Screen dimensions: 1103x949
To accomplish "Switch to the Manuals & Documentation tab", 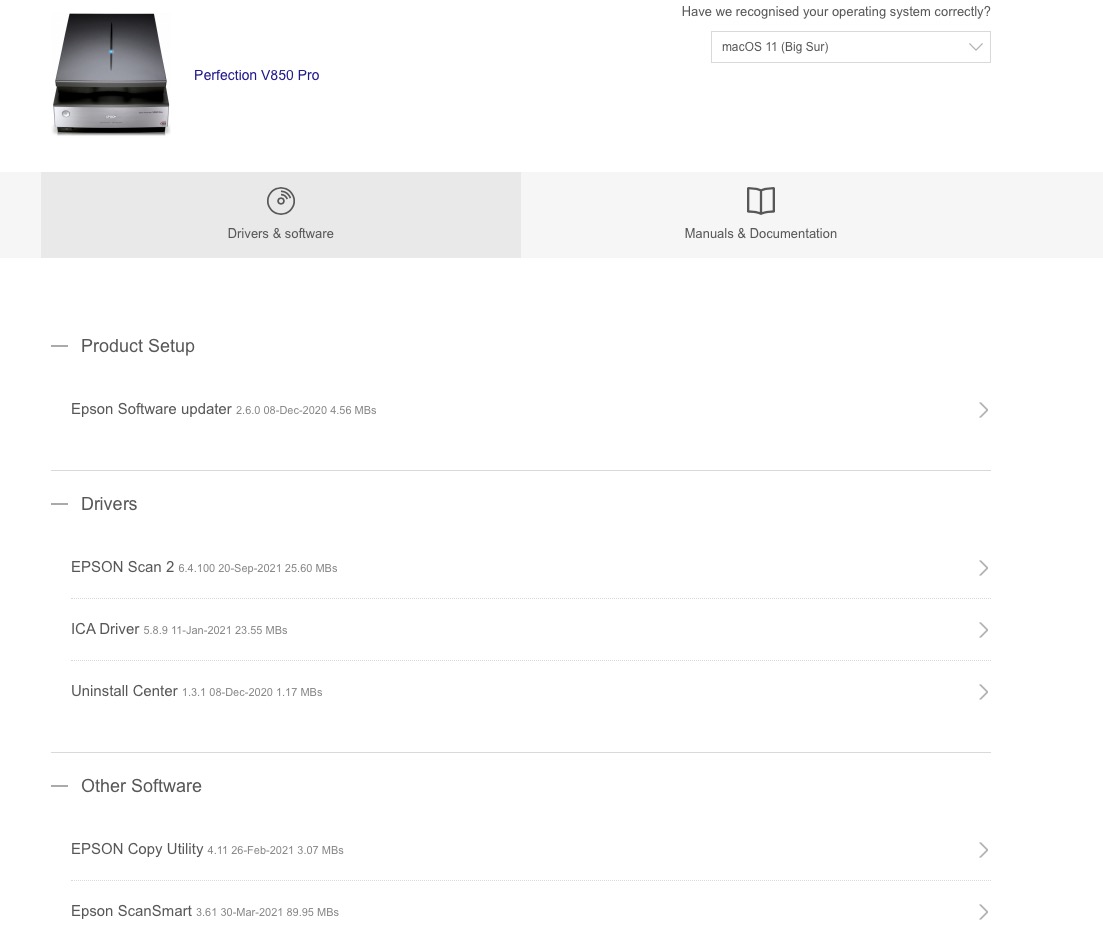I will [760, 215].
